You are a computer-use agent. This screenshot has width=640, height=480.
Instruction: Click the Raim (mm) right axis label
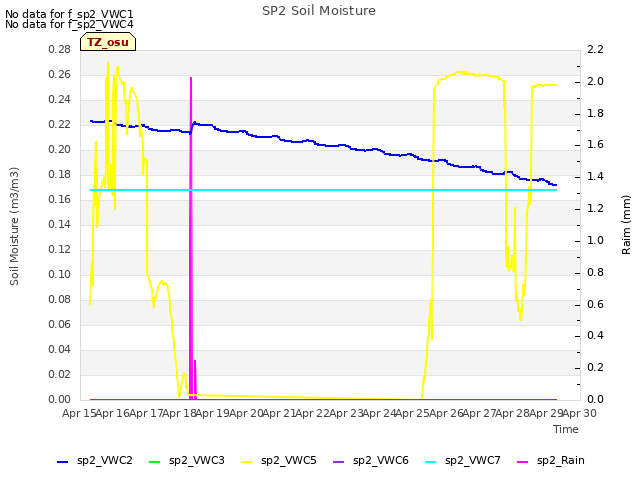click(626, 225)
